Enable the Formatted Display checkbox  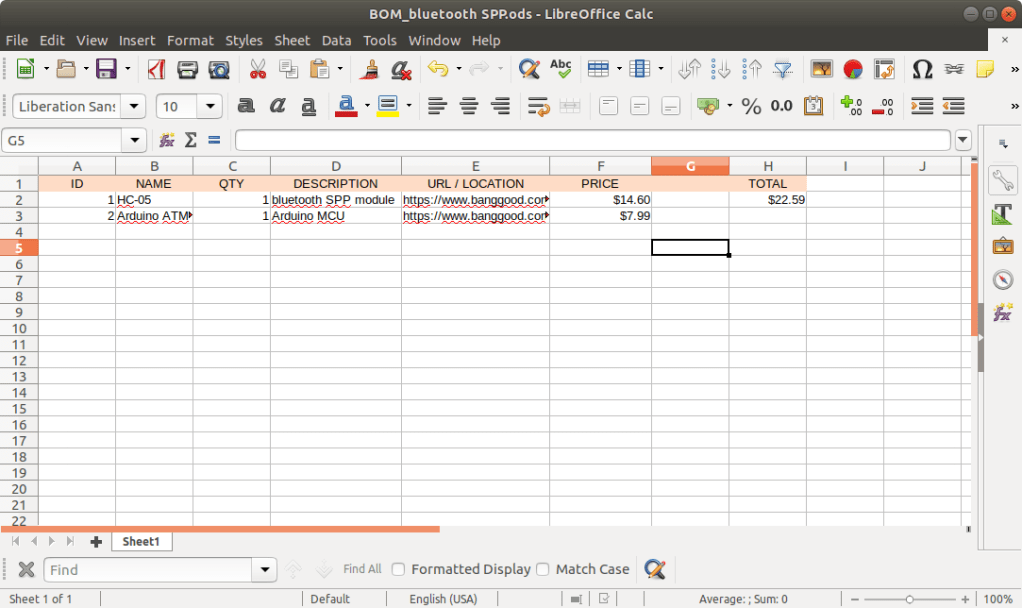398,569
